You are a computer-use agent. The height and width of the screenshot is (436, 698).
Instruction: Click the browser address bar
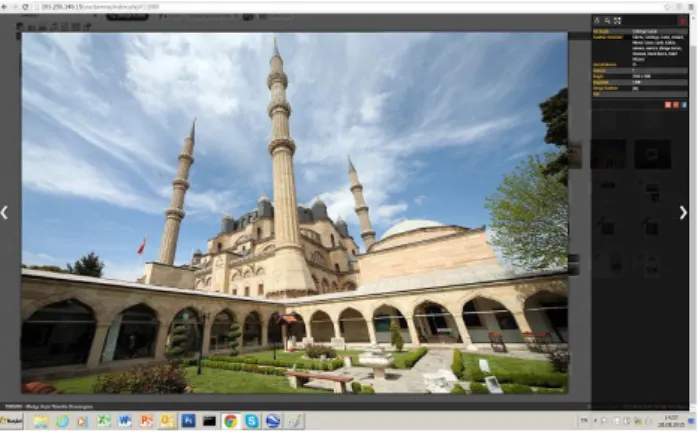pyautogui.click(x=347, y=7)
